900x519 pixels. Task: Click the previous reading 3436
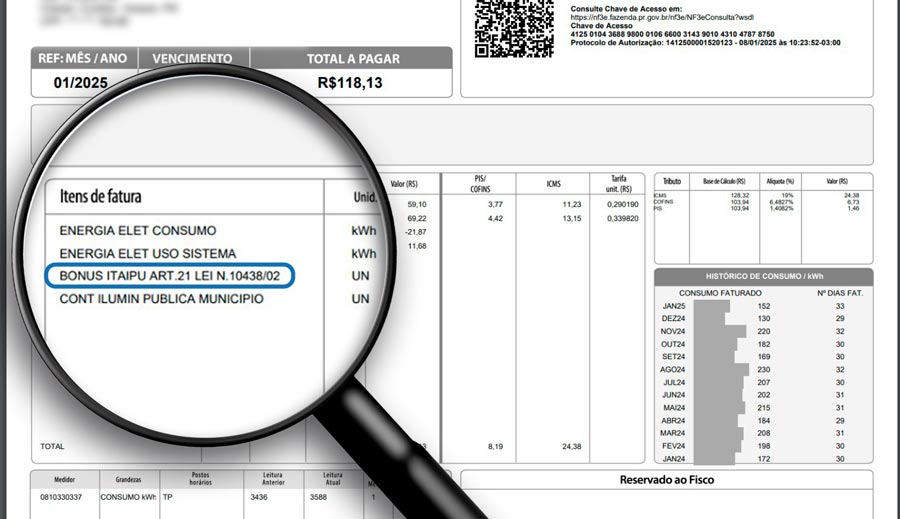[x=259, y=497]
